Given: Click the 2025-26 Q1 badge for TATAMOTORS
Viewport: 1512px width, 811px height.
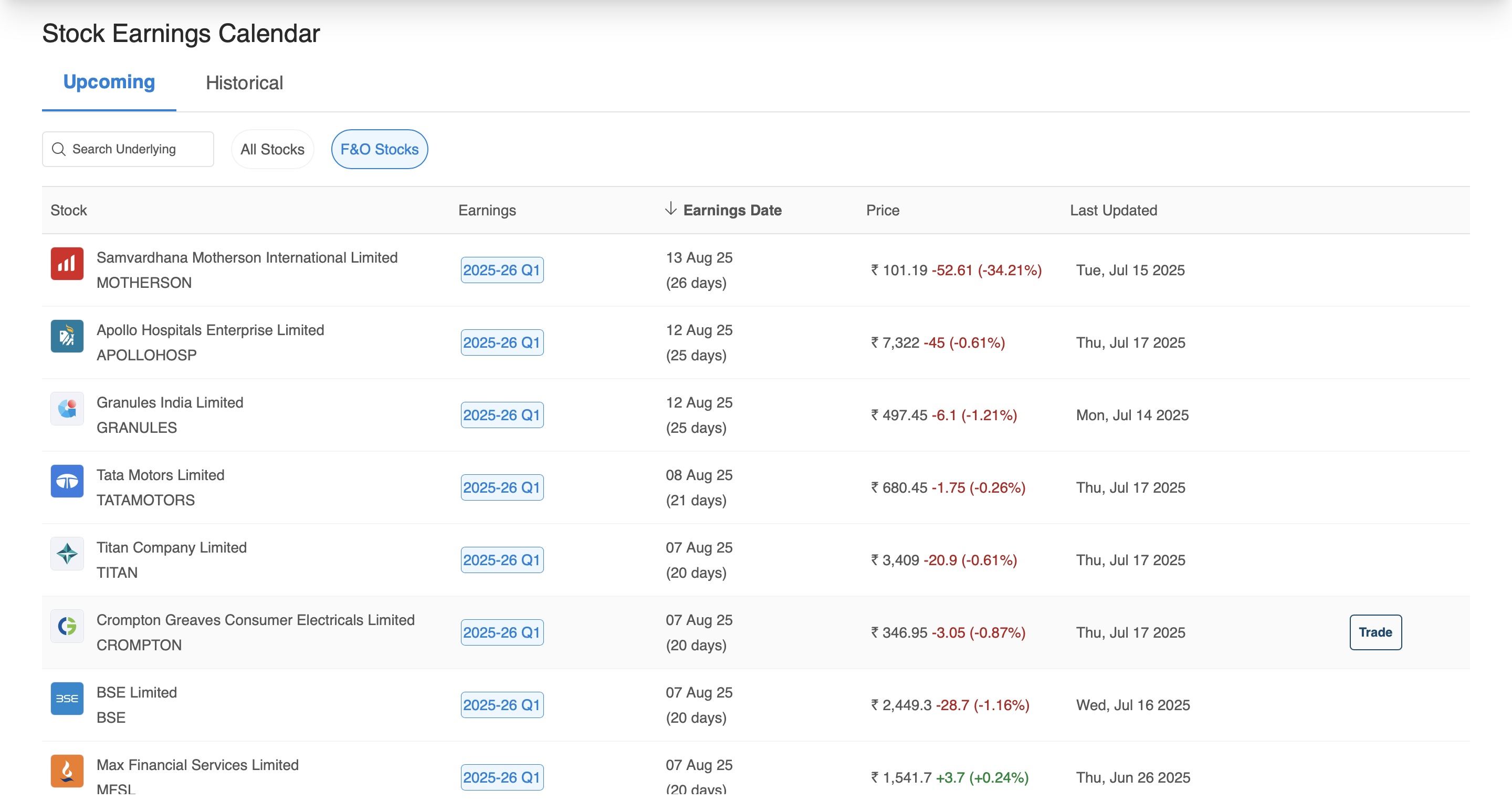Looking at the screenshot, I should tap(502, 488).
